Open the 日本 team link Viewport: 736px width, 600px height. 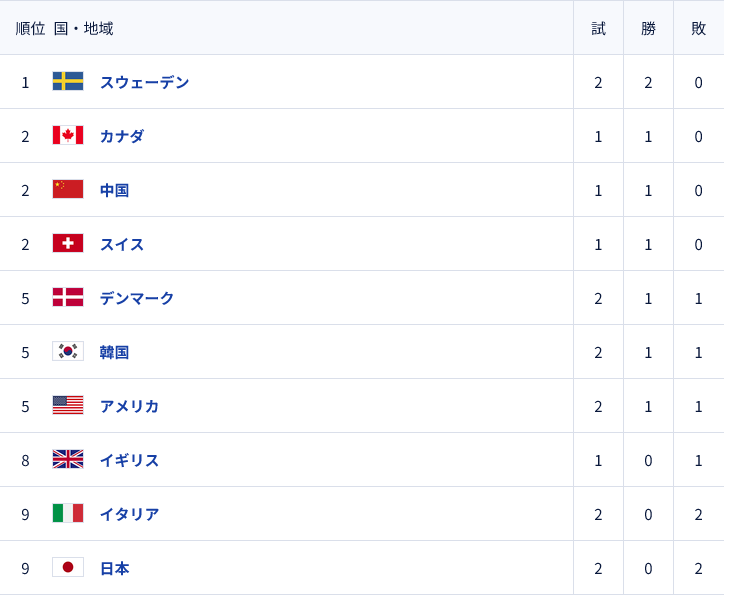[114, 568]
